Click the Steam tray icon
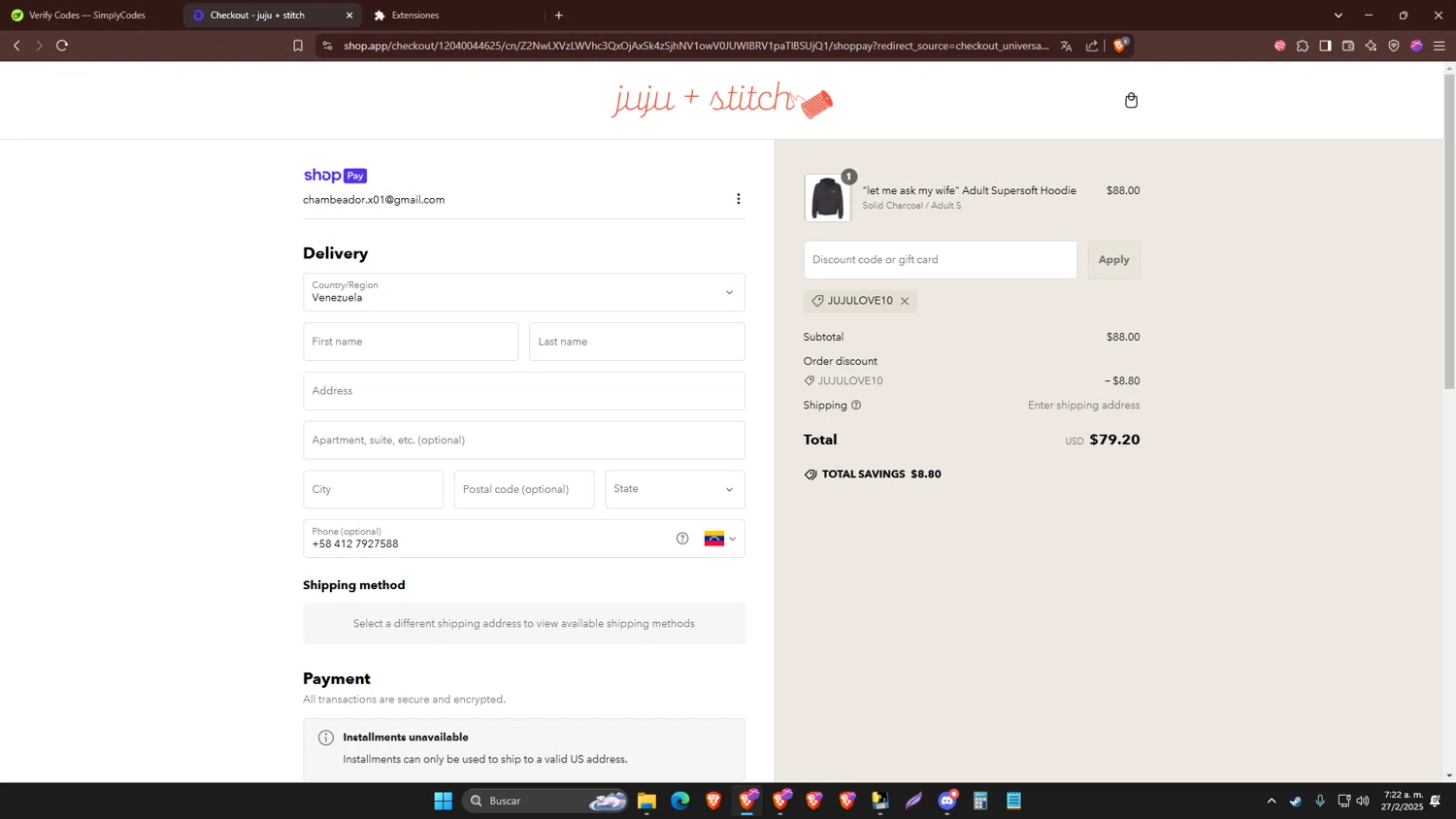 click(x=1296, y=801)
